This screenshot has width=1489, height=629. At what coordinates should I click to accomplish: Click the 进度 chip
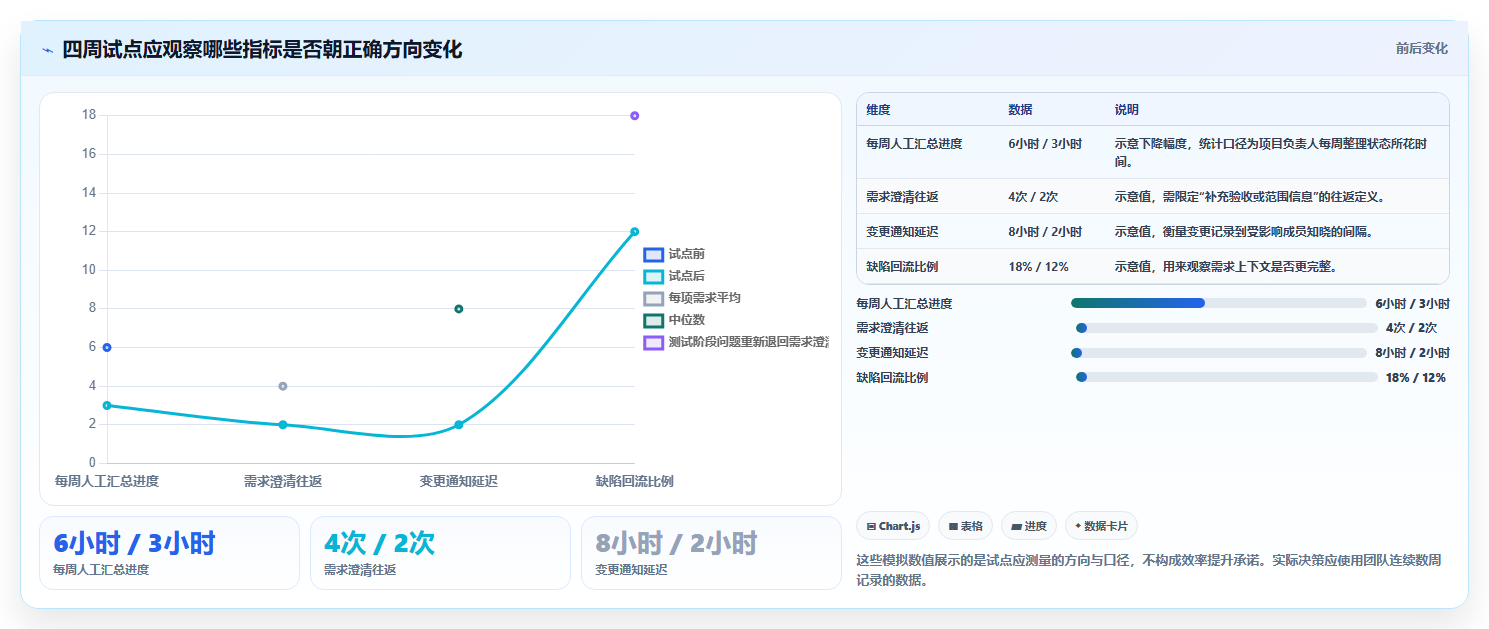click(1029, 526)
